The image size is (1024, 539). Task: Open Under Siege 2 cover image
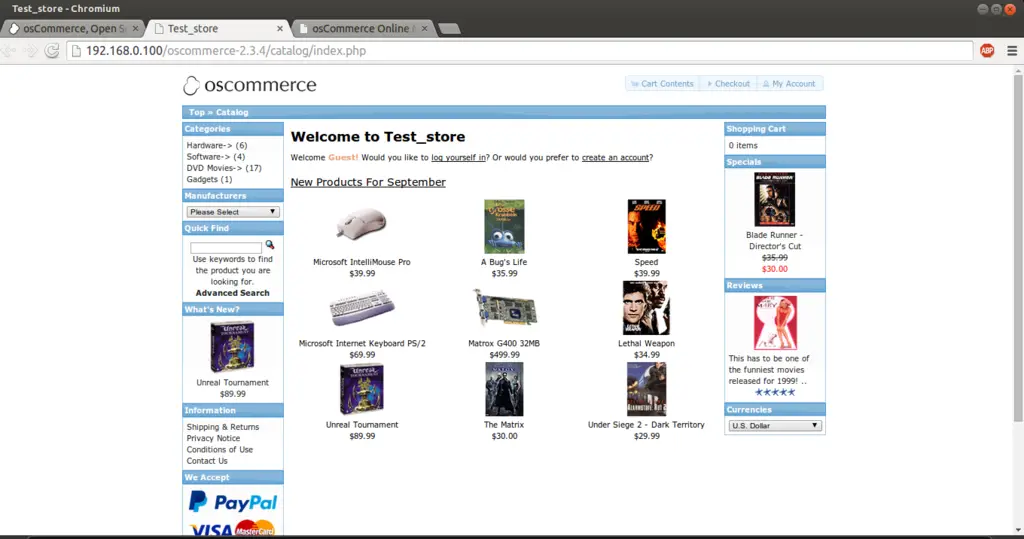[x=646, y=389]
